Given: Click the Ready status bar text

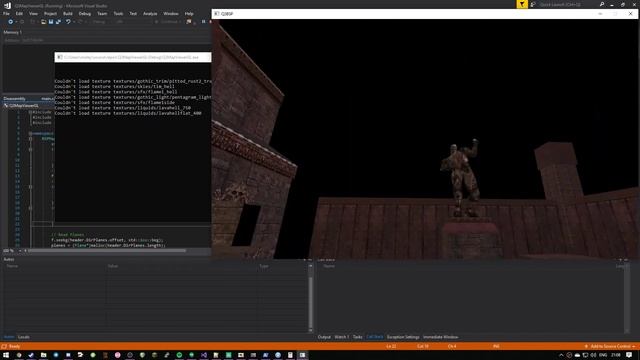Looking at the screenshot, I should coord(14,347).
